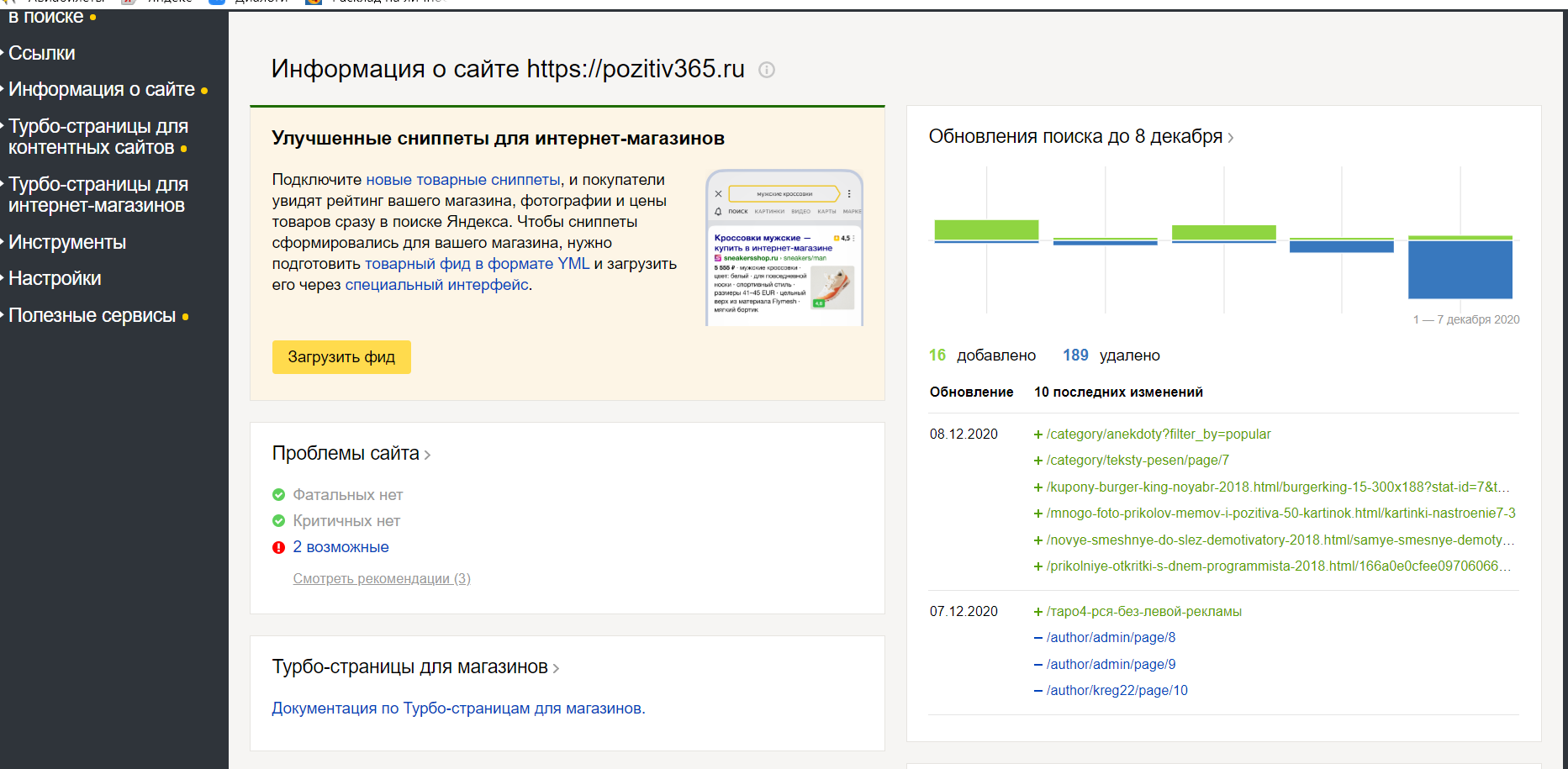The image size is (1568, 769).
Task: Open the '/author/admin/page/9' link
Action: (x=1111, y=665)
